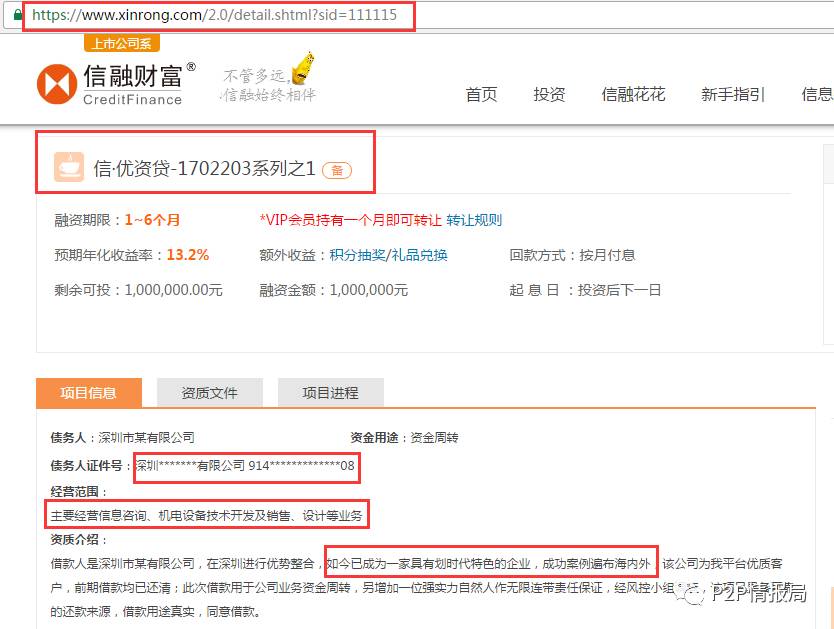The width and height of the screenshot is (834, 629).
Task: Switch to the 资质文件 tab
Action: coord(210,393)
